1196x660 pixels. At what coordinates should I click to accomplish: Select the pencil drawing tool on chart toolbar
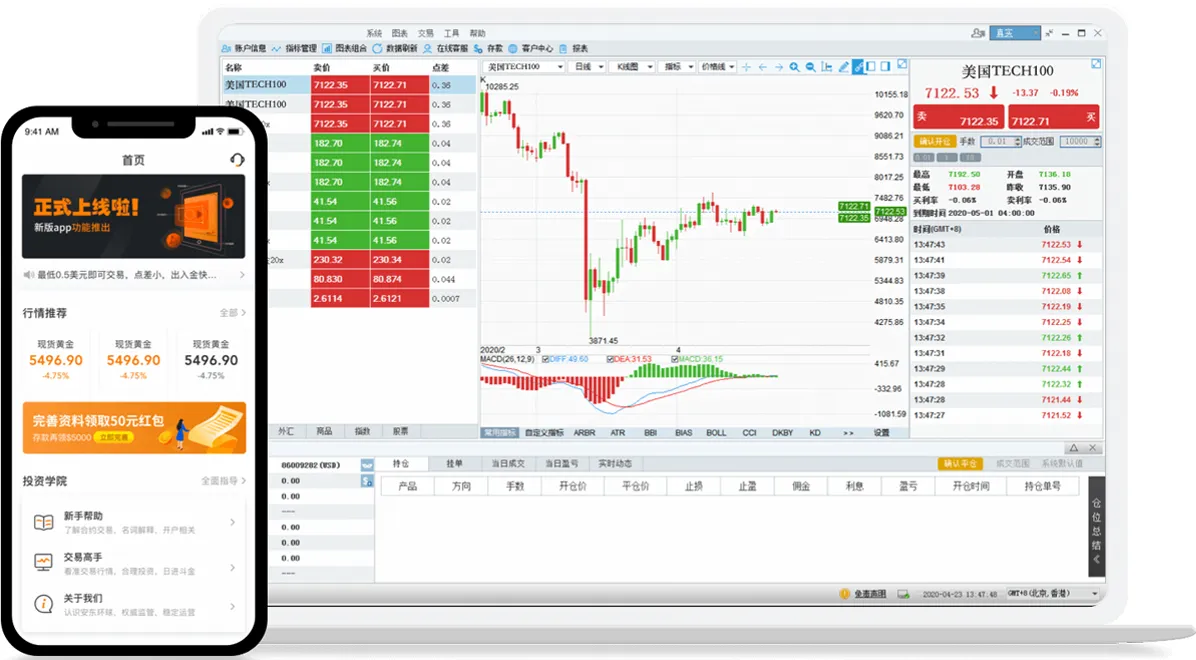tap(843, 67)
